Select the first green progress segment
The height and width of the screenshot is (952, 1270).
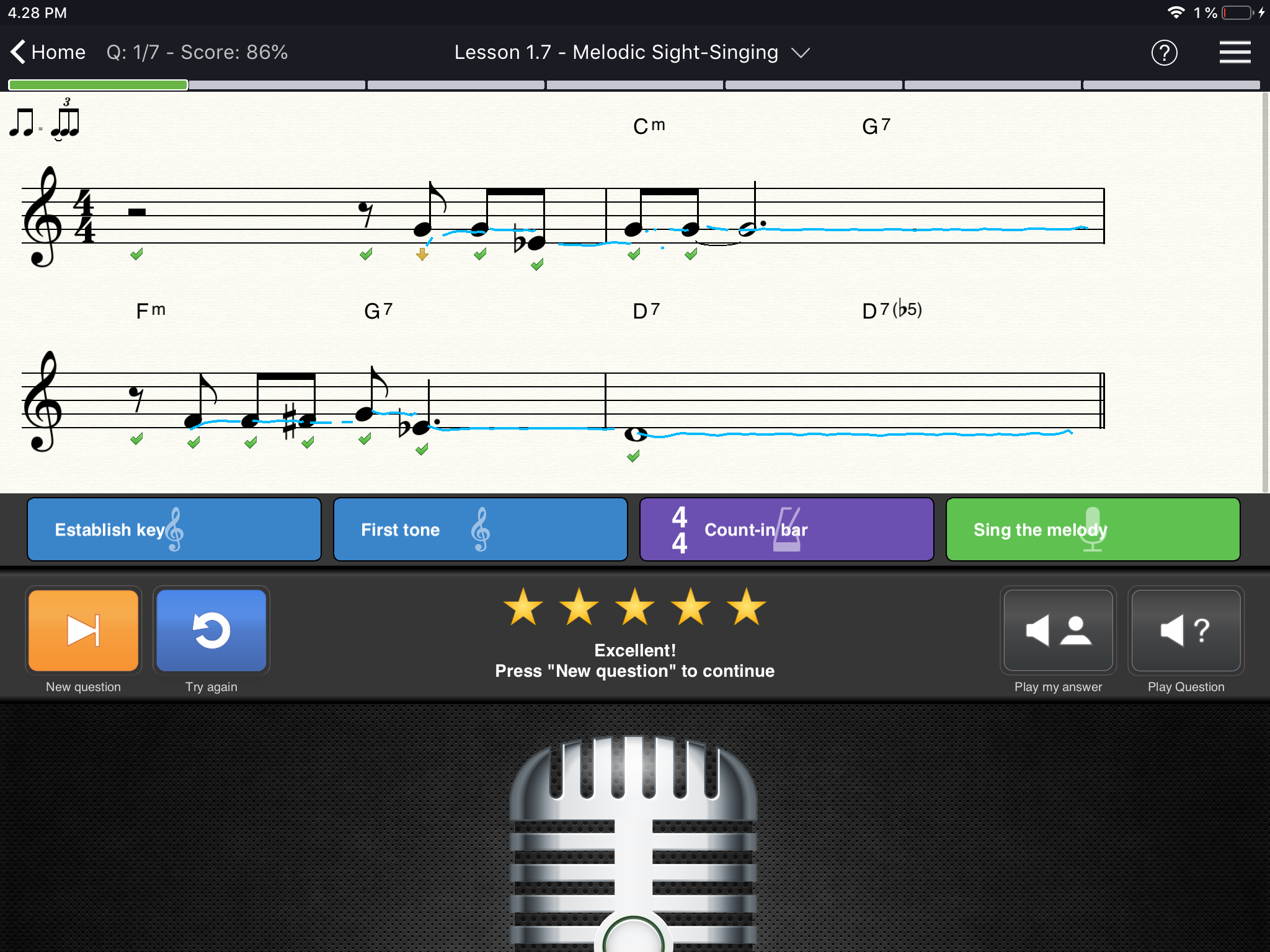point(98,85)
